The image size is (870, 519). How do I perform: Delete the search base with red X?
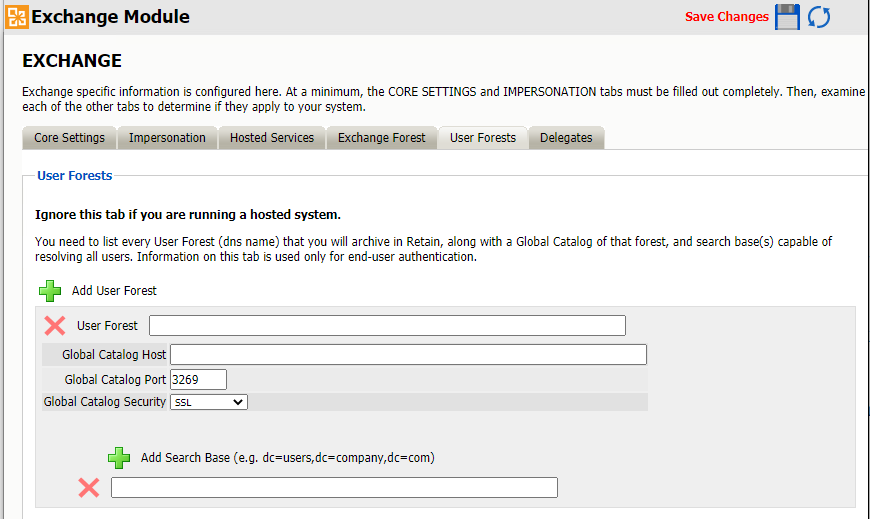coord(89,487)
